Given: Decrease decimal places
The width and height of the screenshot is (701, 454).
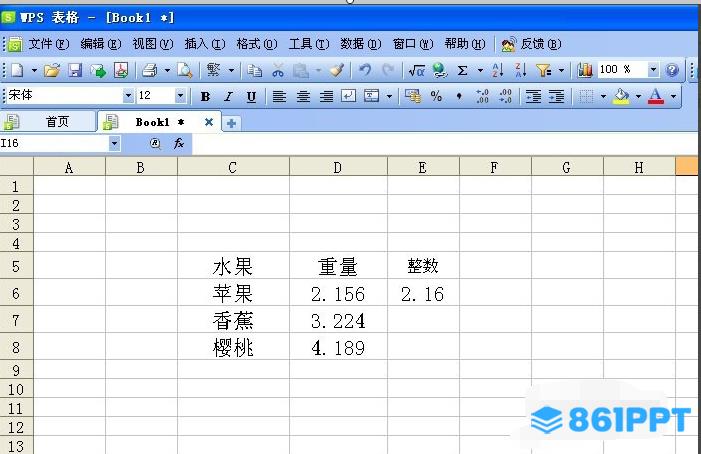Looking at the screenshot, I should click(505, 96).
